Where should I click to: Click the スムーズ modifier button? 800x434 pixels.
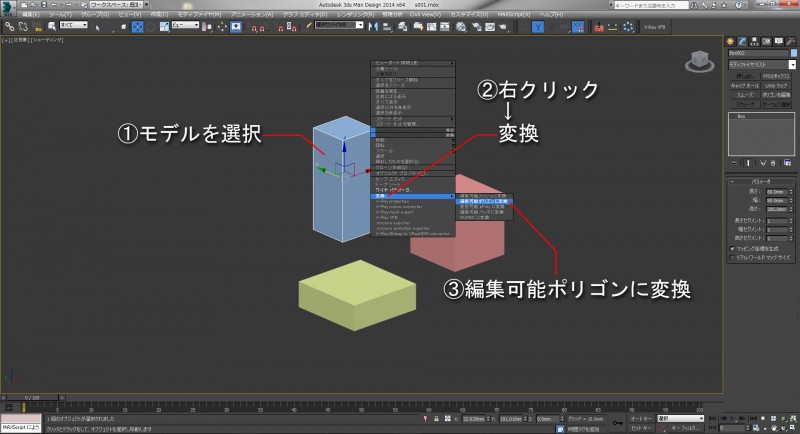pyautogui.click(x=745, y=94)
